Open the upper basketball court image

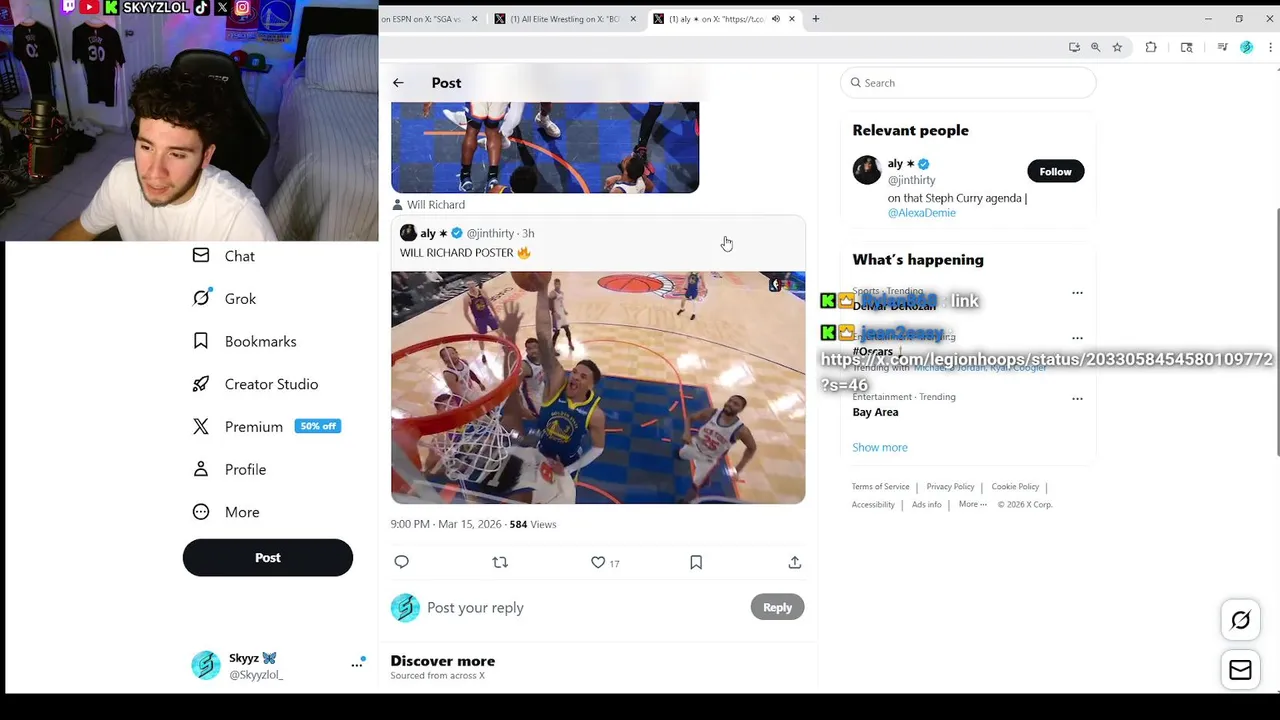[545, 147]
